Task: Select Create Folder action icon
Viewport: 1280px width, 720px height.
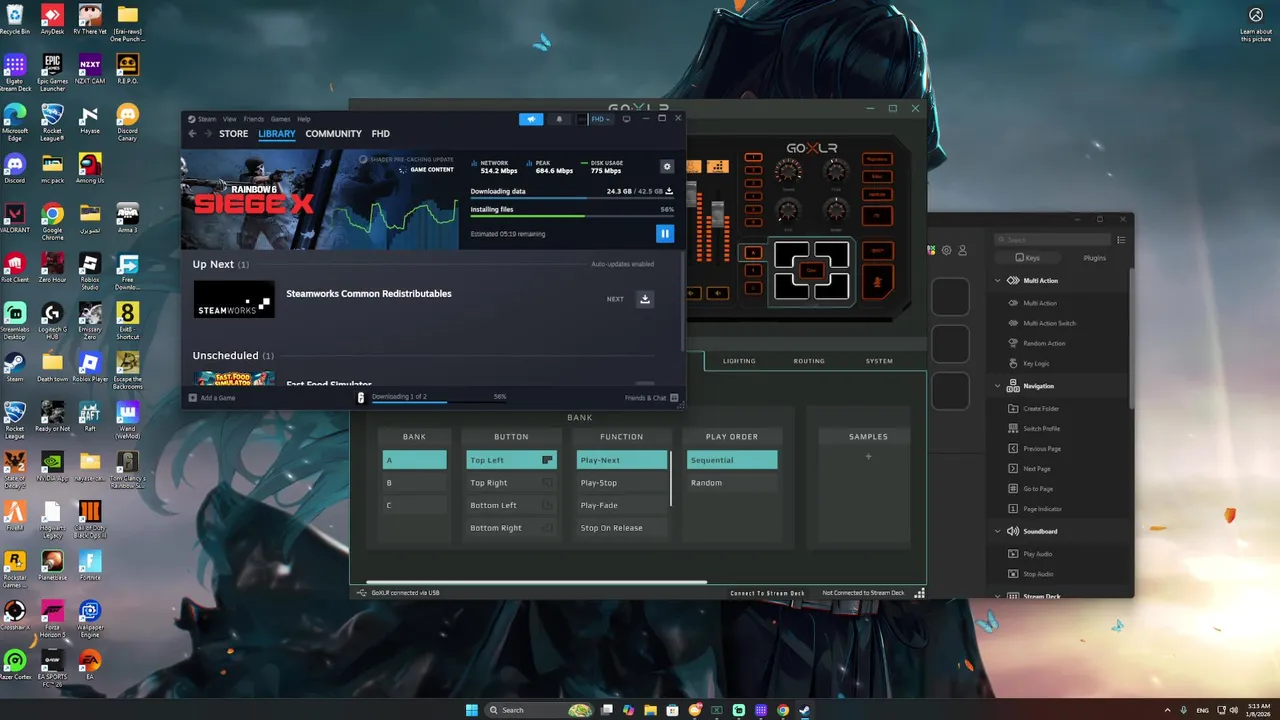Action: tap(1013, 408)
